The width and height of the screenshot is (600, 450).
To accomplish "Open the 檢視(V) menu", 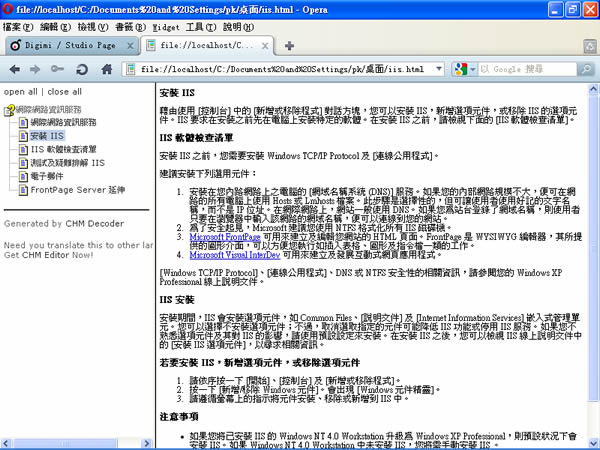I will 93,27.
